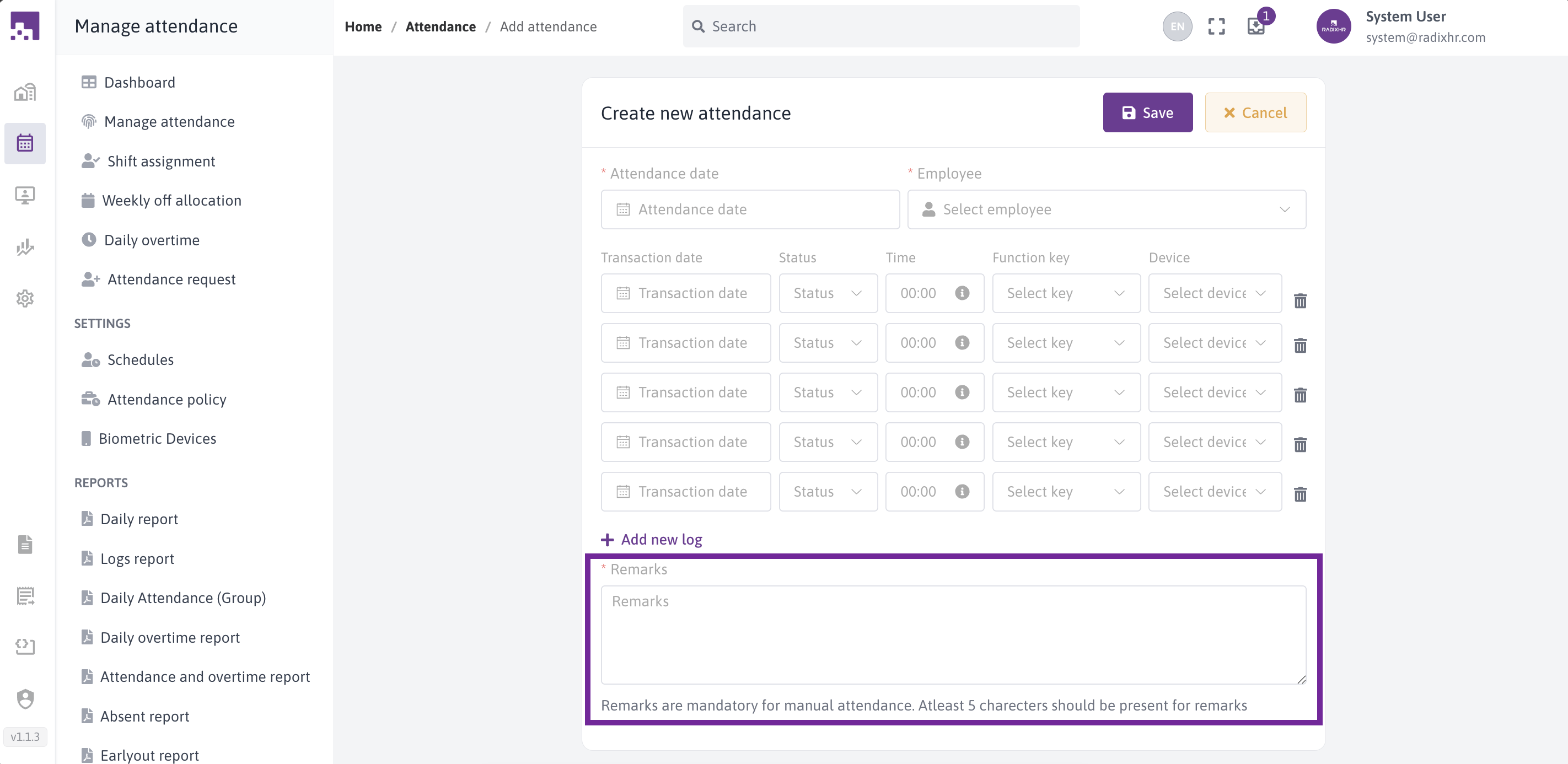
Task: Click Attendance breadcrumb link
Action: click(440, 26)
